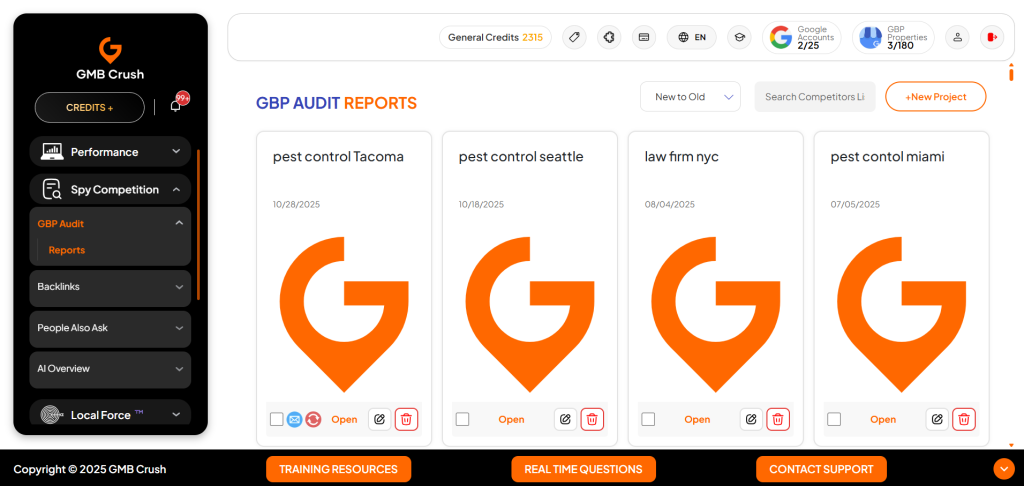Click the Performance monitor icon in sidebar
The height and width of the screenshot is (486, 1024).
pos(52,152)
